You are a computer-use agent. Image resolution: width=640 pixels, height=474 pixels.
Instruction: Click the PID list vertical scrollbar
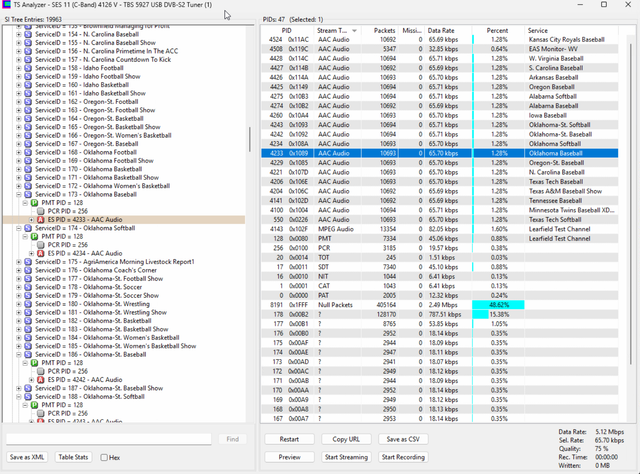(x=631, y=204)
